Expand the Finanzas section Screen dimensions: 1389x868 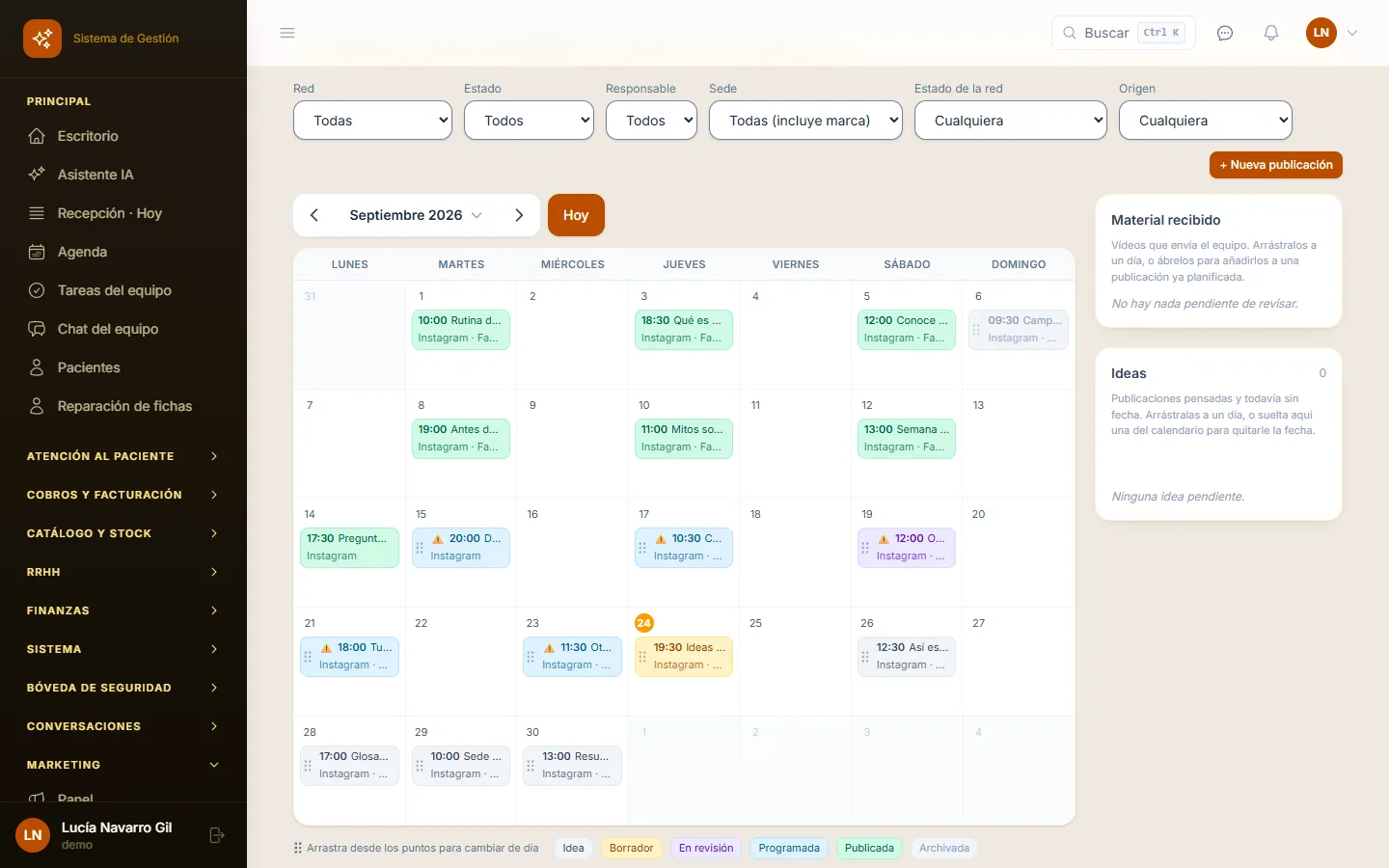tap(123, 610)
